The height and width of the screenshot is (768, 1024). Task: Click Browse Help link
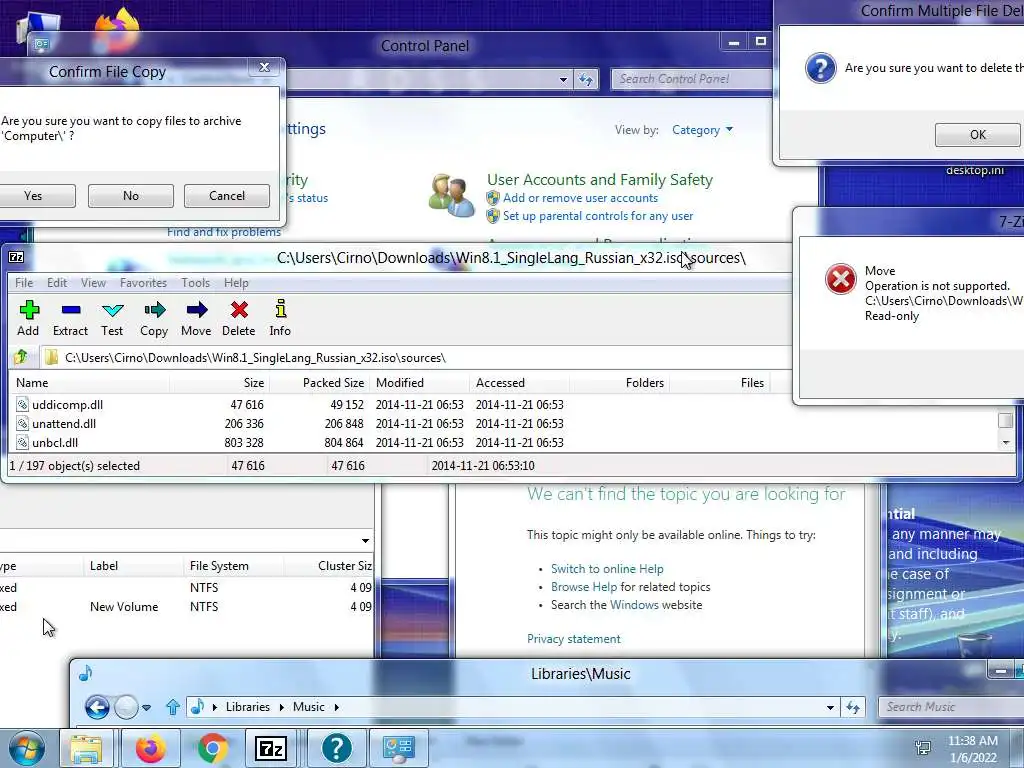click(x=584, y=587)
